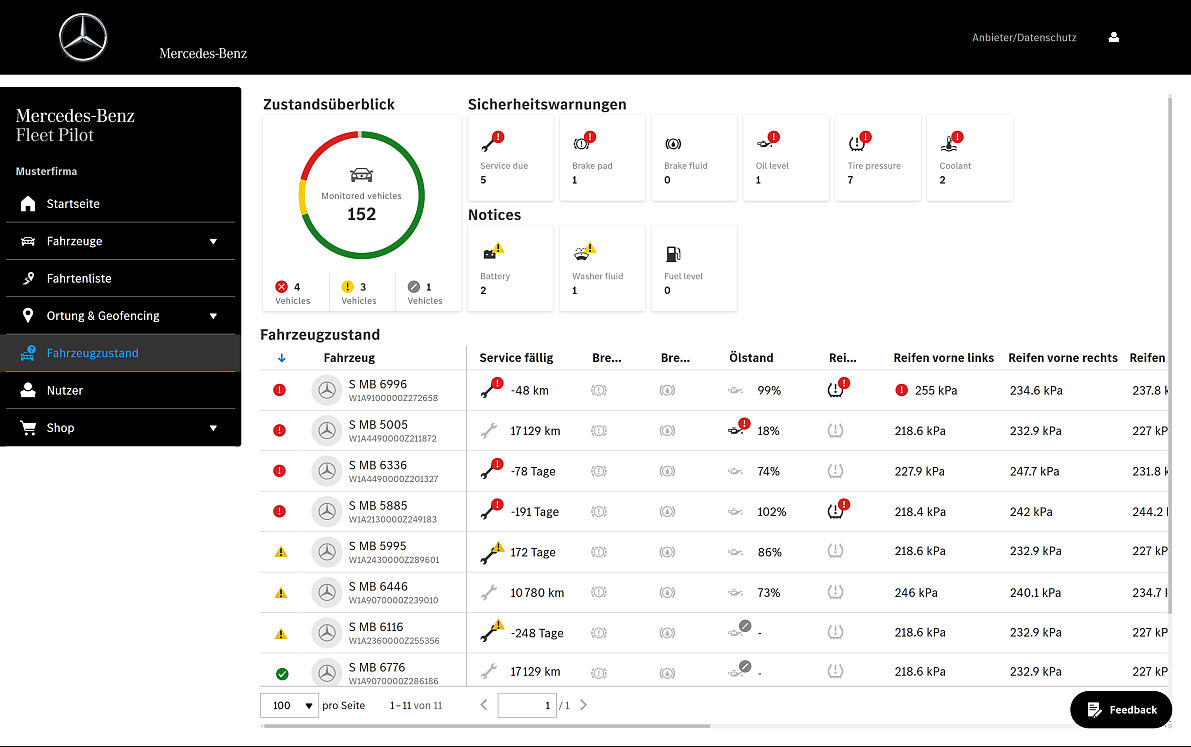Click the Coolant warning card
The width and height of the screenshot is (1191, 747).
click(969, 158)
